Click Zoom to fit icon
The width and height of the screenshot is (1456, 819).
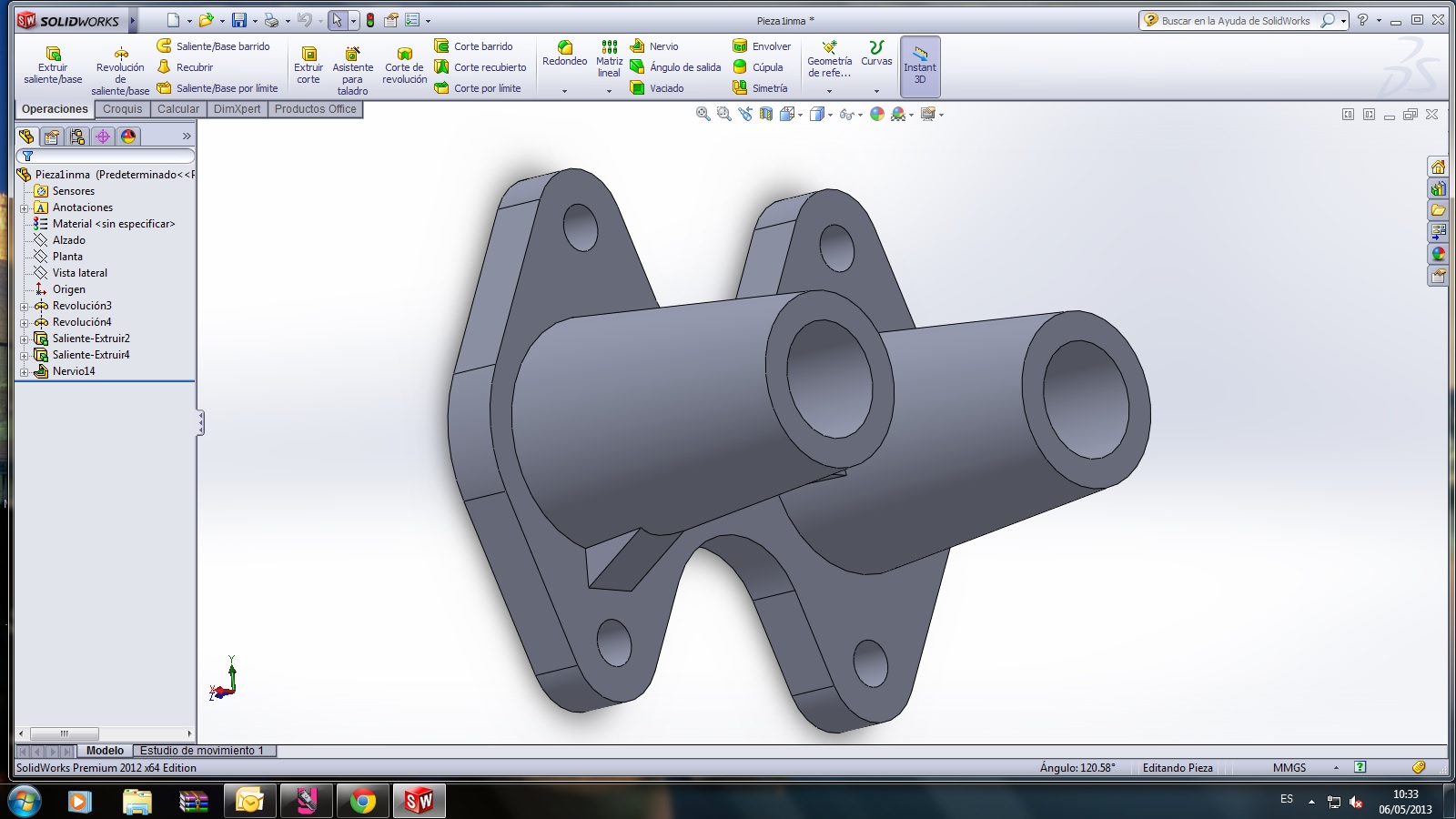click(x=703, y=114)
